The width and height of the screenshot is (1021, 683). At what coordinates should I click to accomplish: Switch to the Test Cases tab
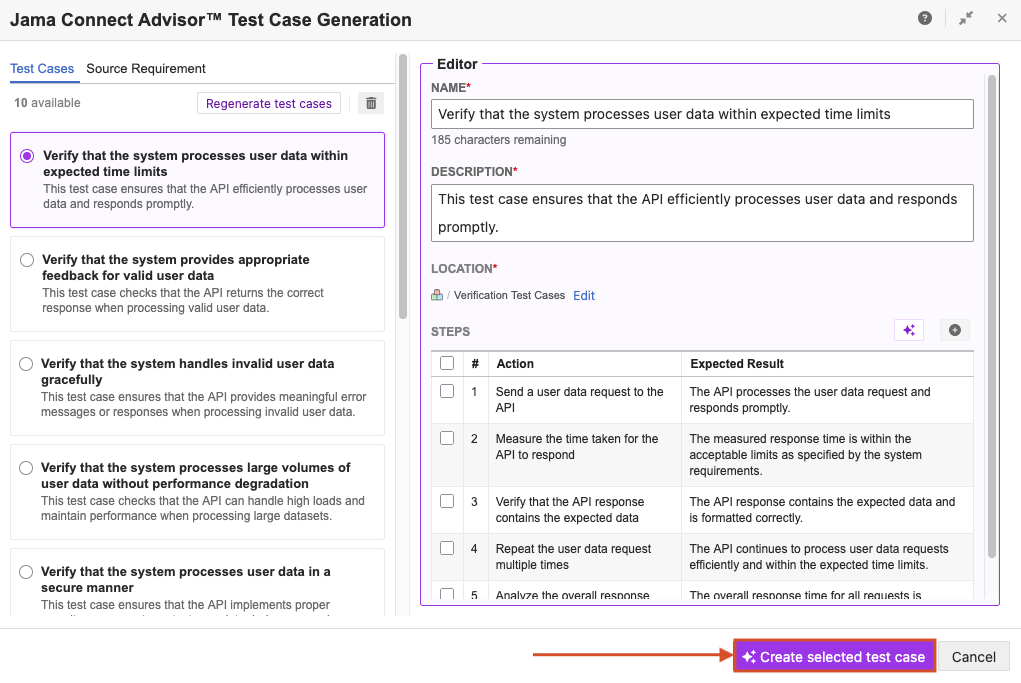click(x=43, y=69)
